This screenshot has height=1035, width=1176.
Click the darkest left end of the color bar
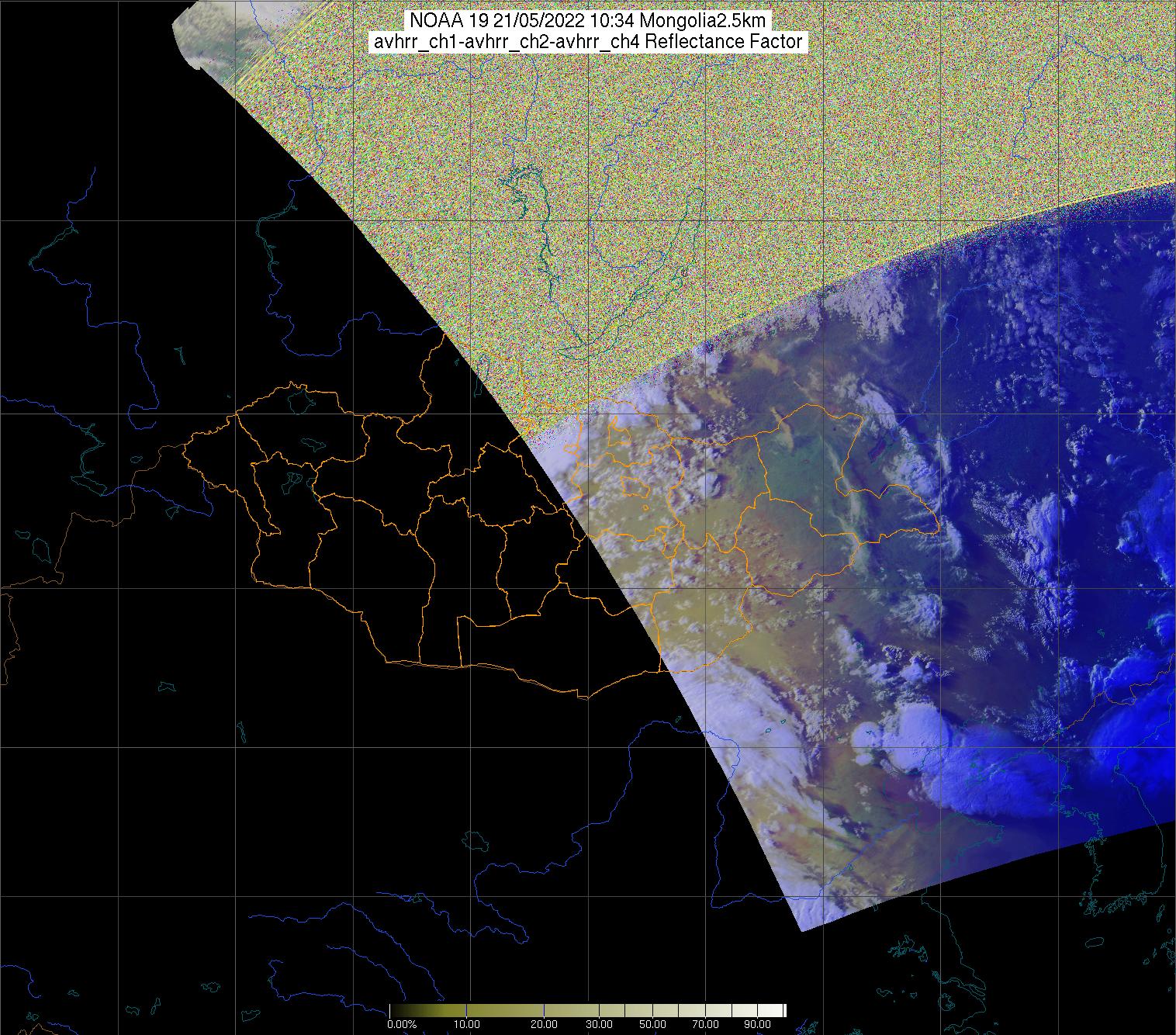(393, 1010)
